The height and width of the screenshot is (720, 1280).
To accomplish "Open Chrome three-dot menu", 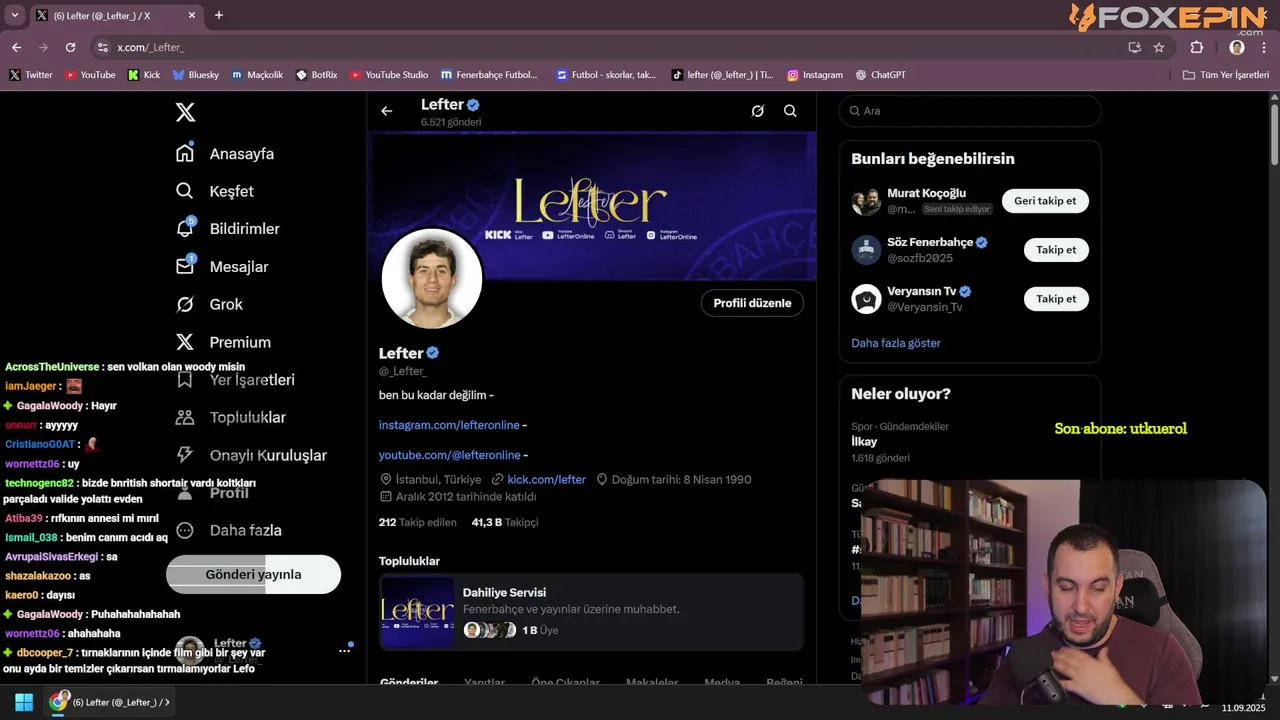I will (x=1264, y=47).
